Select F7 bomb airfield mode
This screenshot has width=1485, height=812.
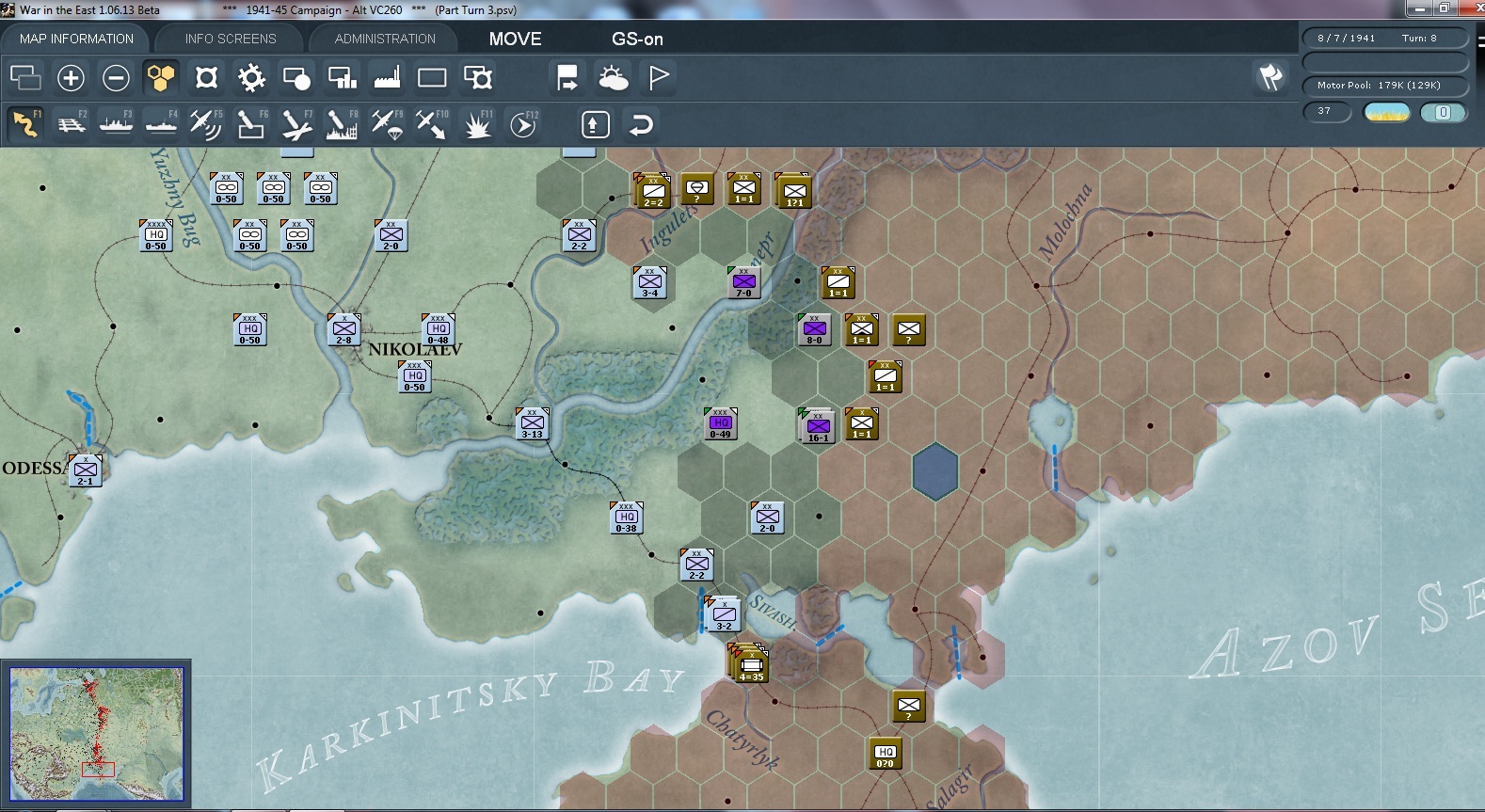[x=296, y=124]
